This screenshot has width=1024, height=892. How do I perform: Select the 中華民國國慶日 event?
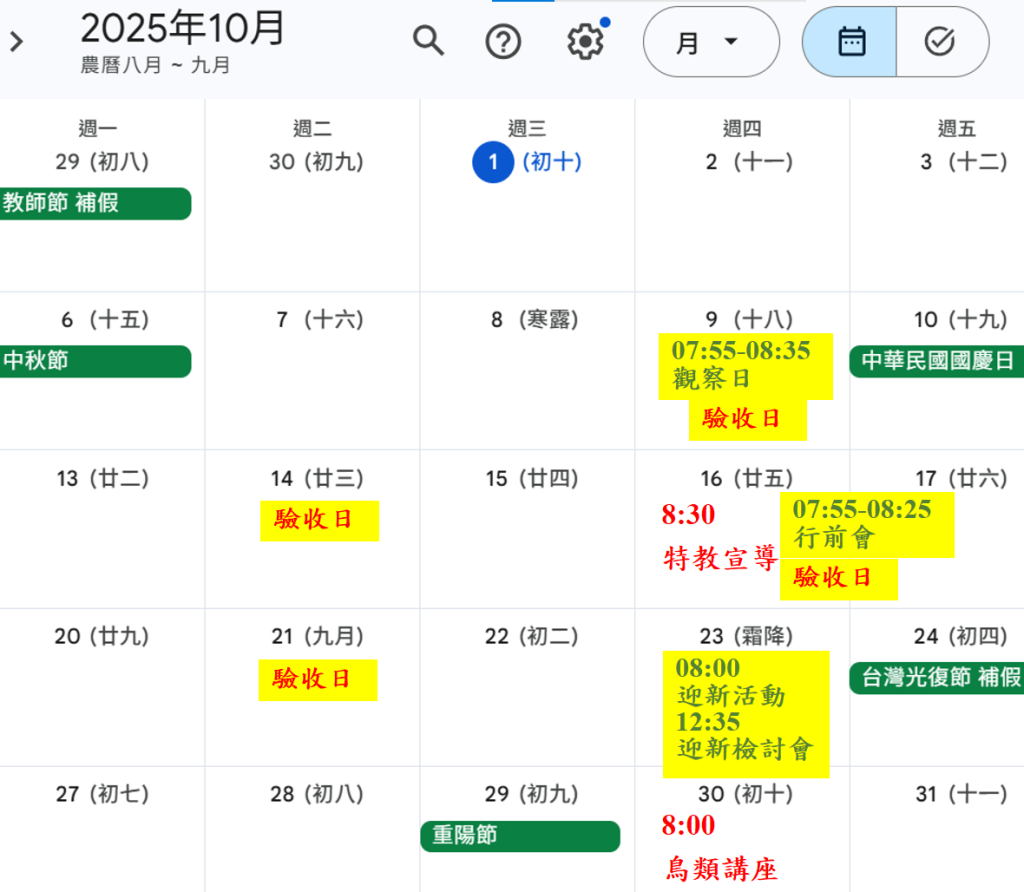coord(937,361)
